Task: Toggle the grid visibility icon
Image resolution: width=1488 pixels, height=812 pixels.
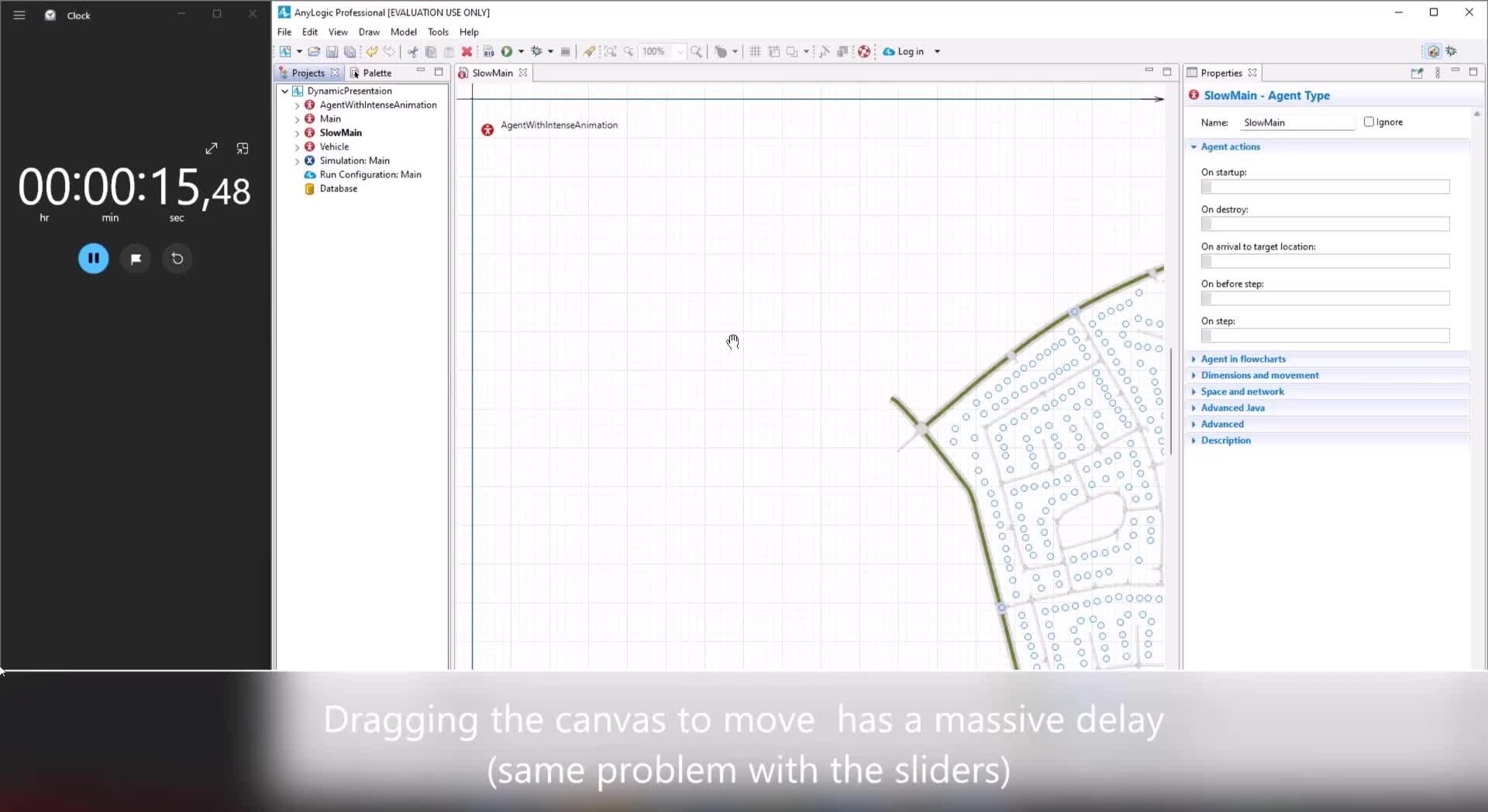Action: click(x=755, y=51)
